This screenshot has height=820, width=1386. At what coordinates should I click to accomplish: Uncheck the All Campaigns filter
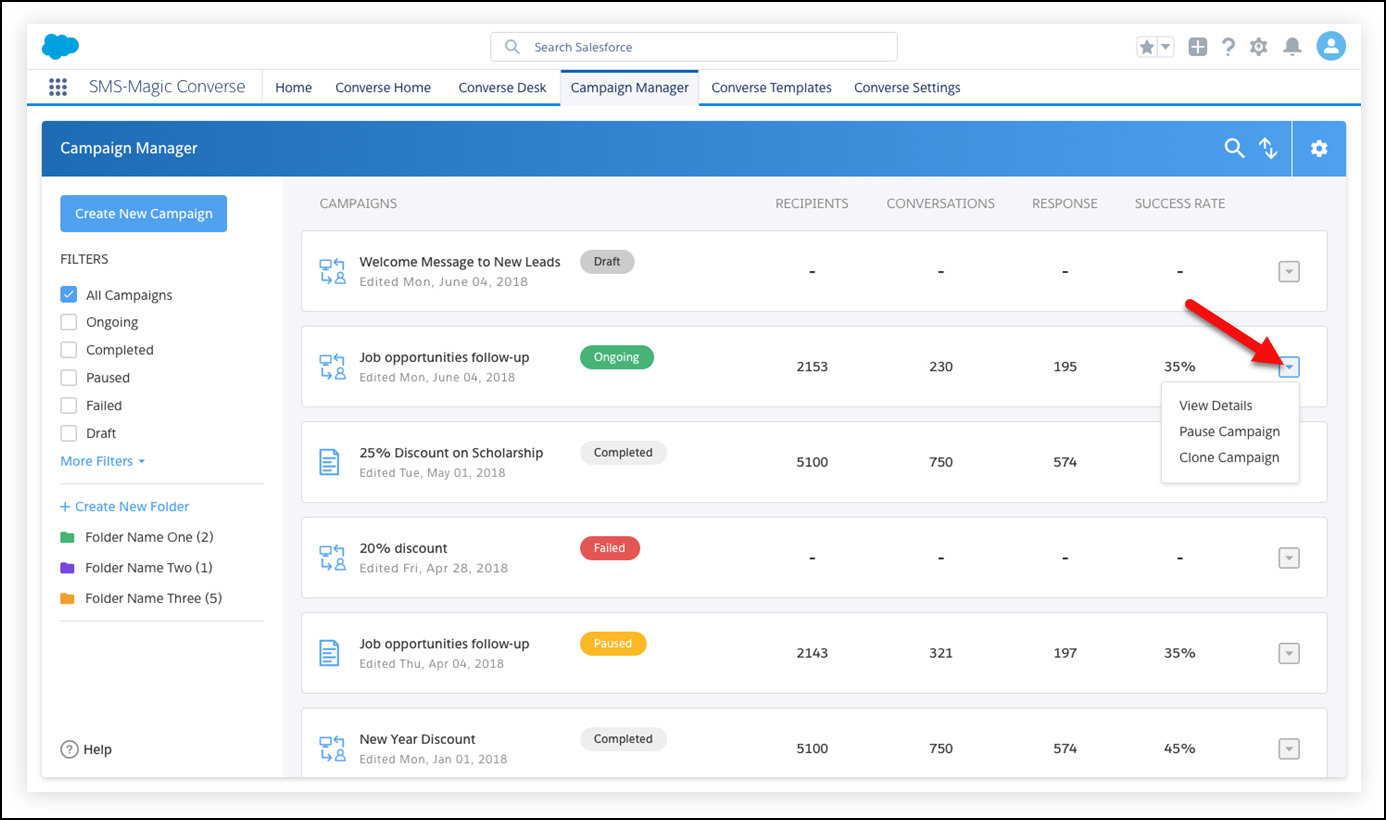(x=69, y=295)
